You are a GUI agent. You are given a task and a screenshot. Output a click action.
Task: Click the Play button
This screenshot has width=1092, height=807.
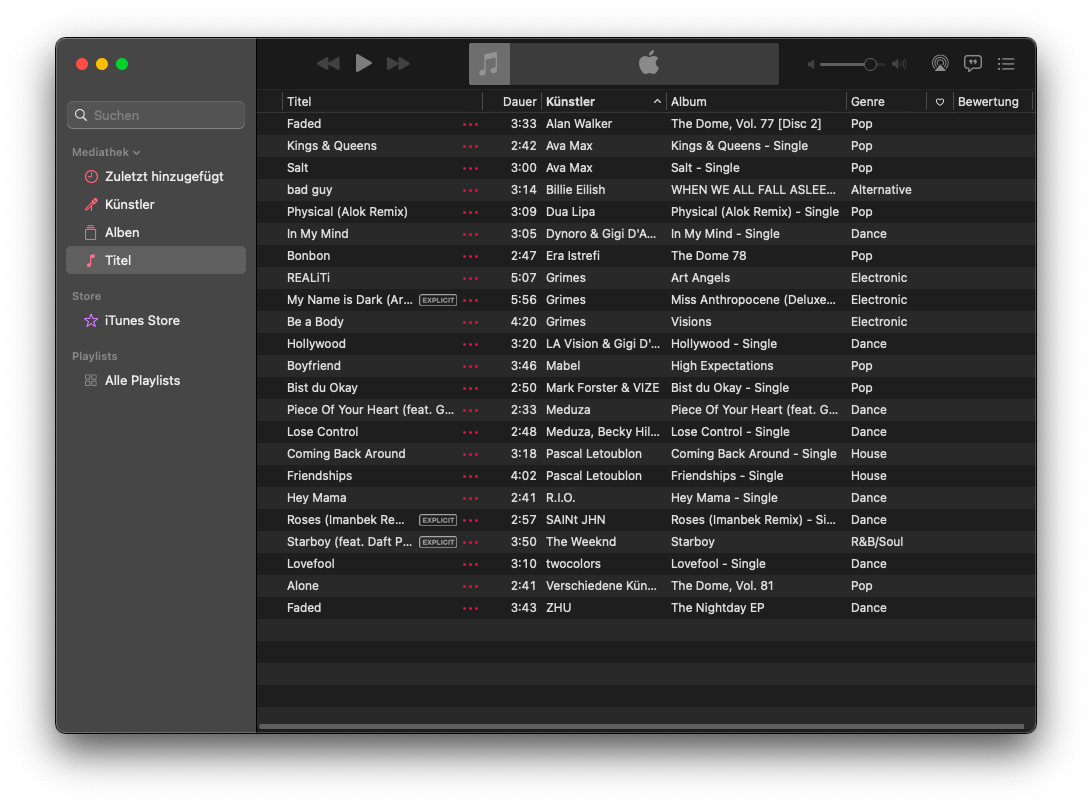click(x=364, y=64)
